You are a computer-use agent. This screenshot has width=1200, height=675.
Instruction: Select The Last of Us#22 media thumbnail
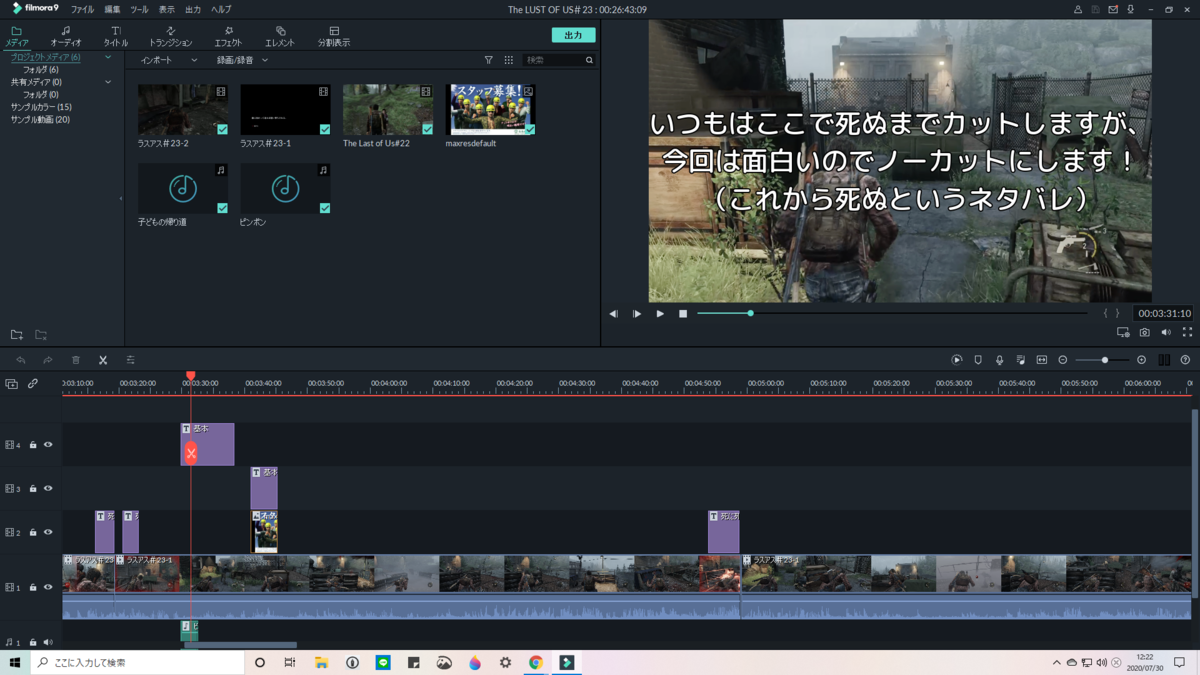point(388,110)
